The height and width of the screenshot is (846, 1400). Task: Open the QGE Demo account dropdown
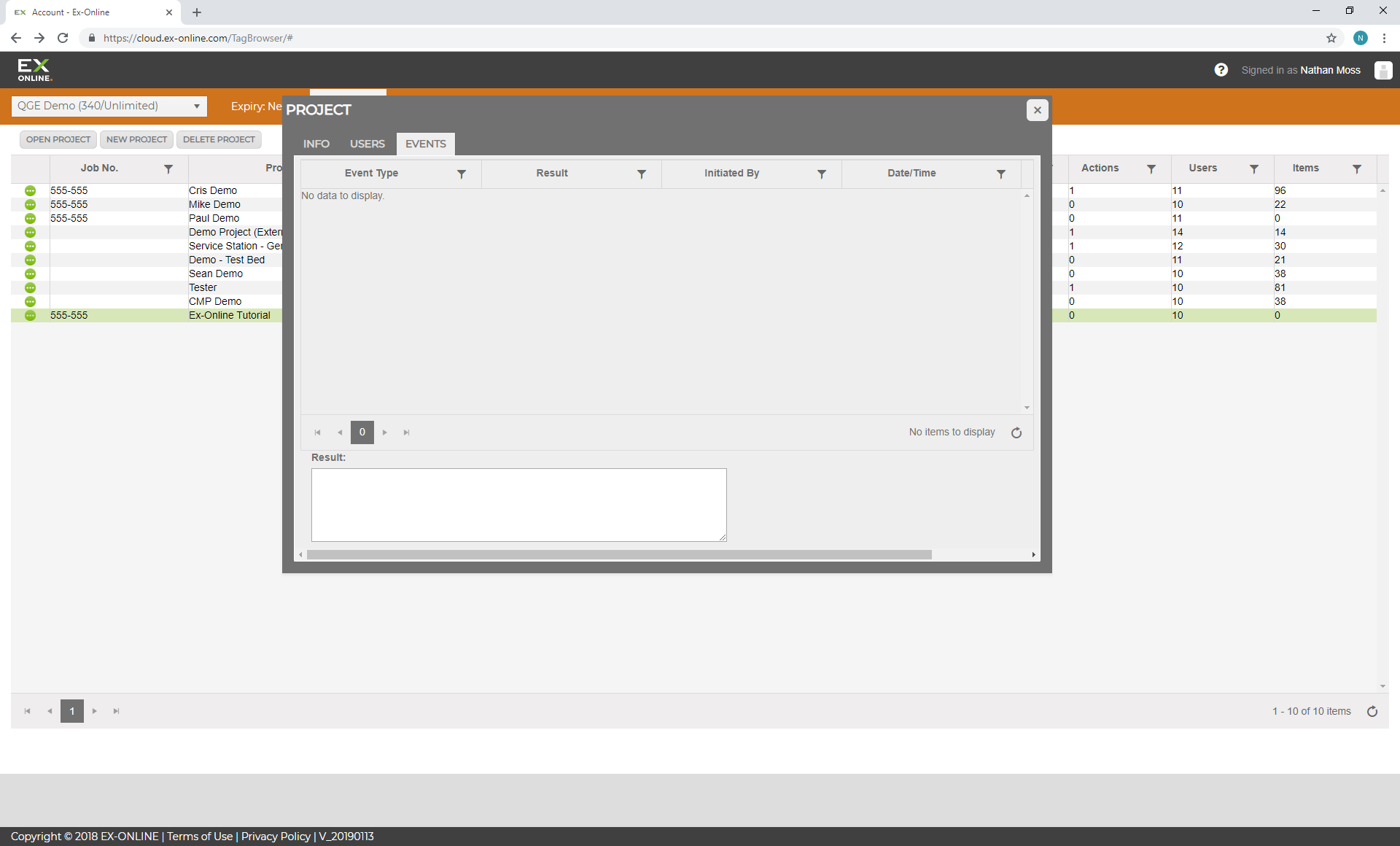pos(109,106)
